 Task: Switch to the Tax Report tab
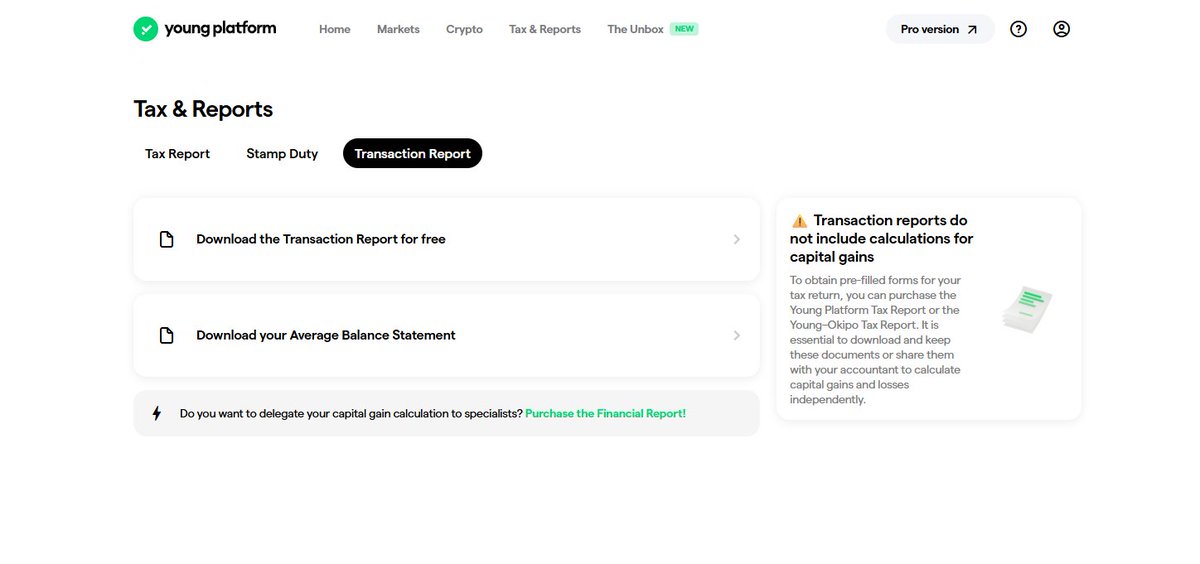point(177,153)
